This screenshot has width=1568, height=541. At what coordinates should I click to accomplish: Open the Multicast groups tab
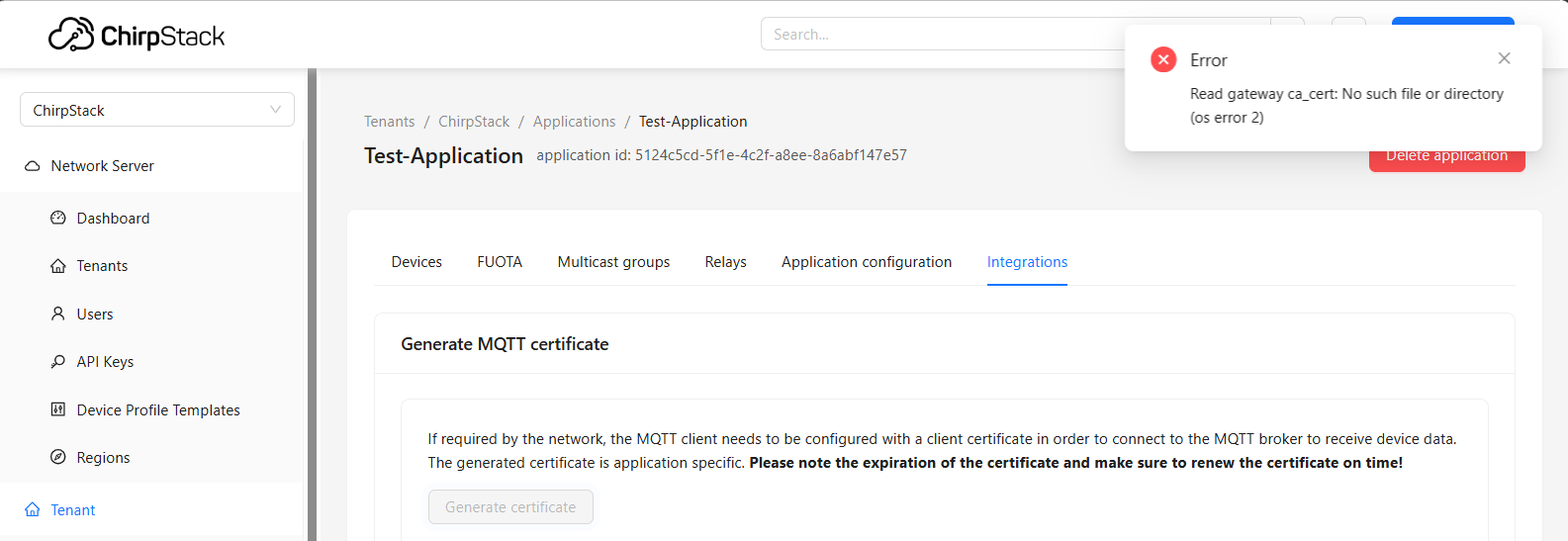(x=613, y=262)
